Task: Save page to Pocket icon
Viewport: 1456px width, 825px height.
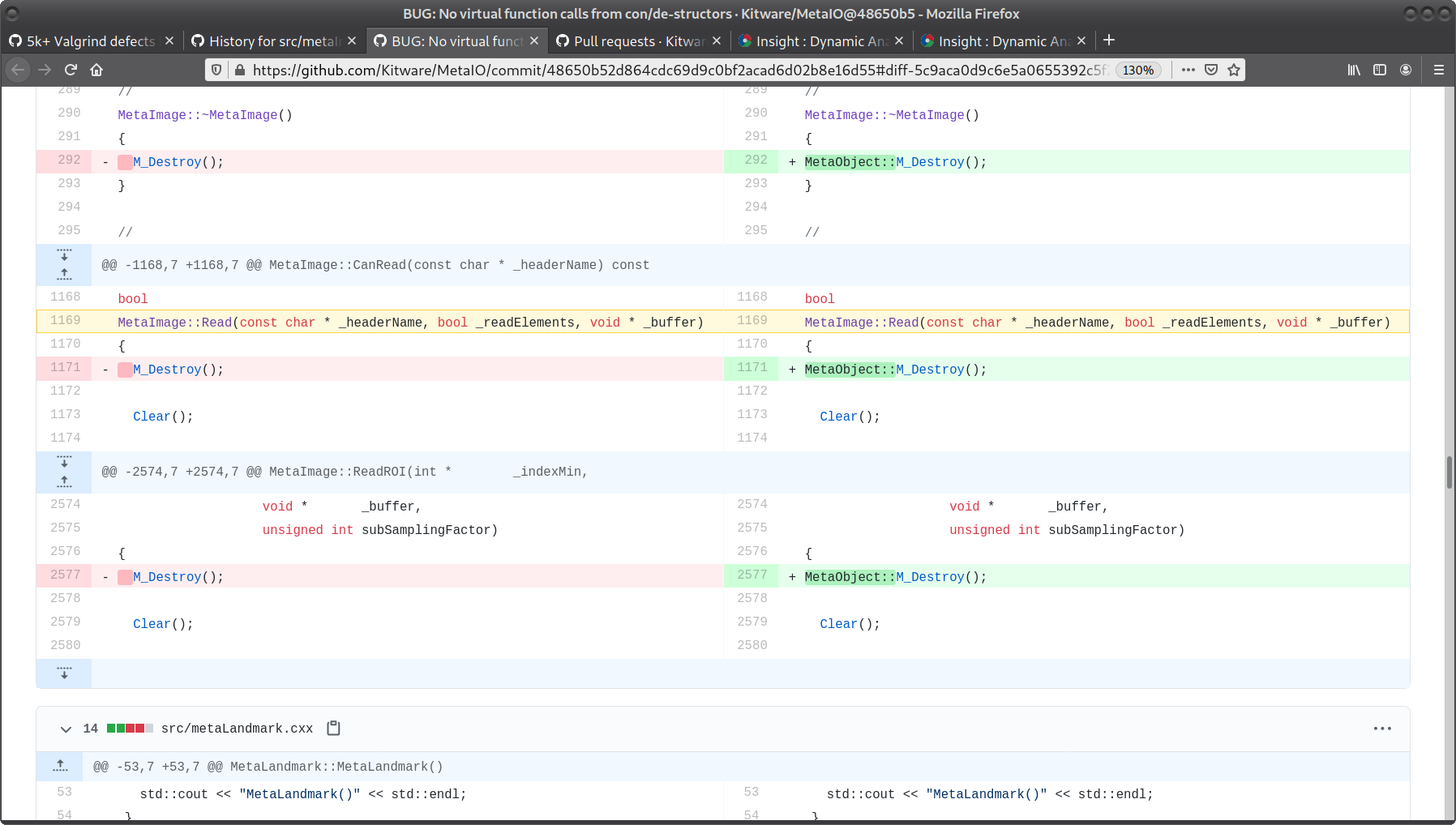Action: coord(1211,70)
